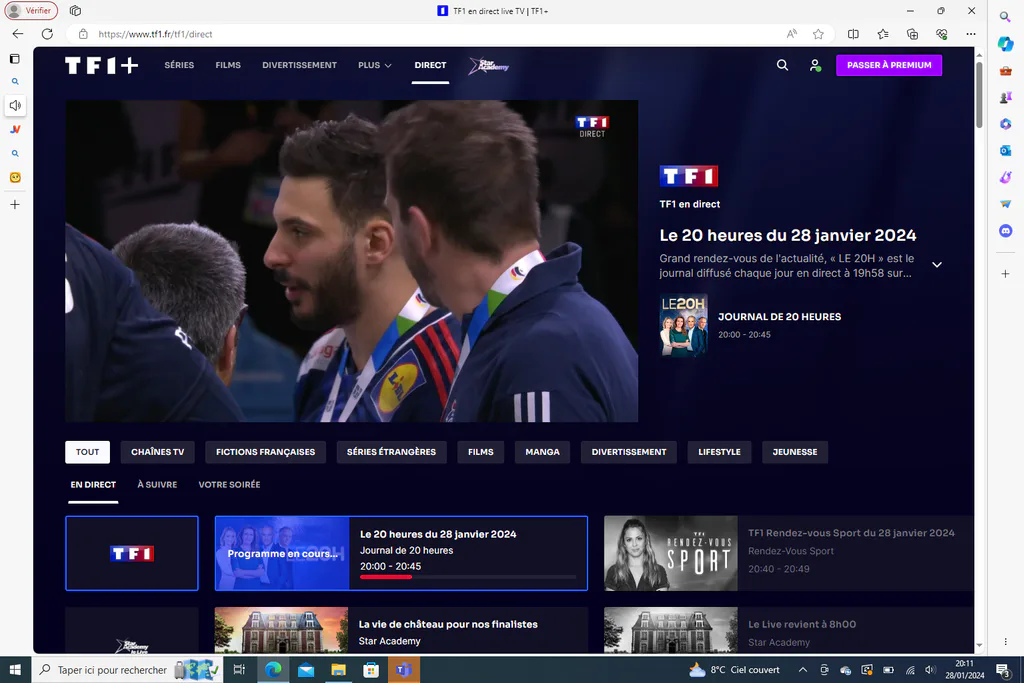Screen dimensions: 1024x683
Task: Open the TF1+ site search icon
Action: click(782, 65)
